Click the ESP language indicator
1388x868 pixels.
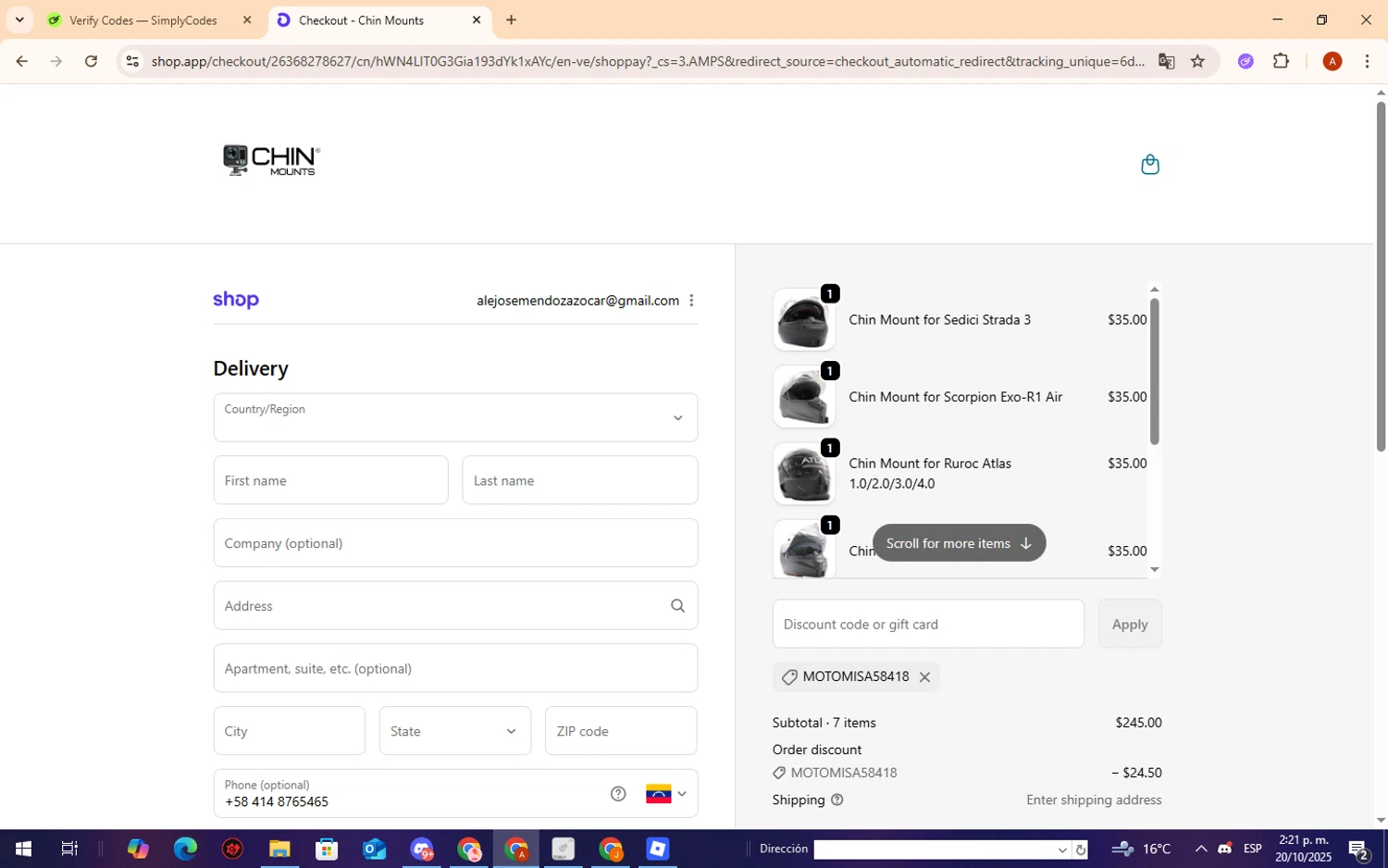[x=1253, y=849]
